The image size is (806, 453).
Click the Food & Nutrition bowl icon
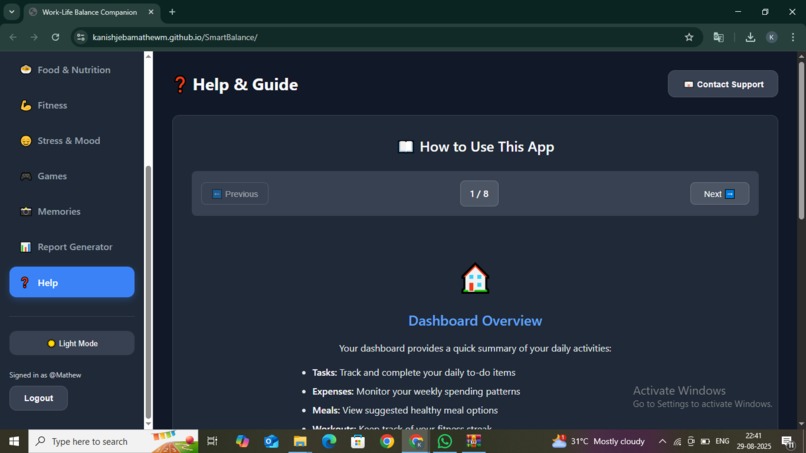point(26,69)
